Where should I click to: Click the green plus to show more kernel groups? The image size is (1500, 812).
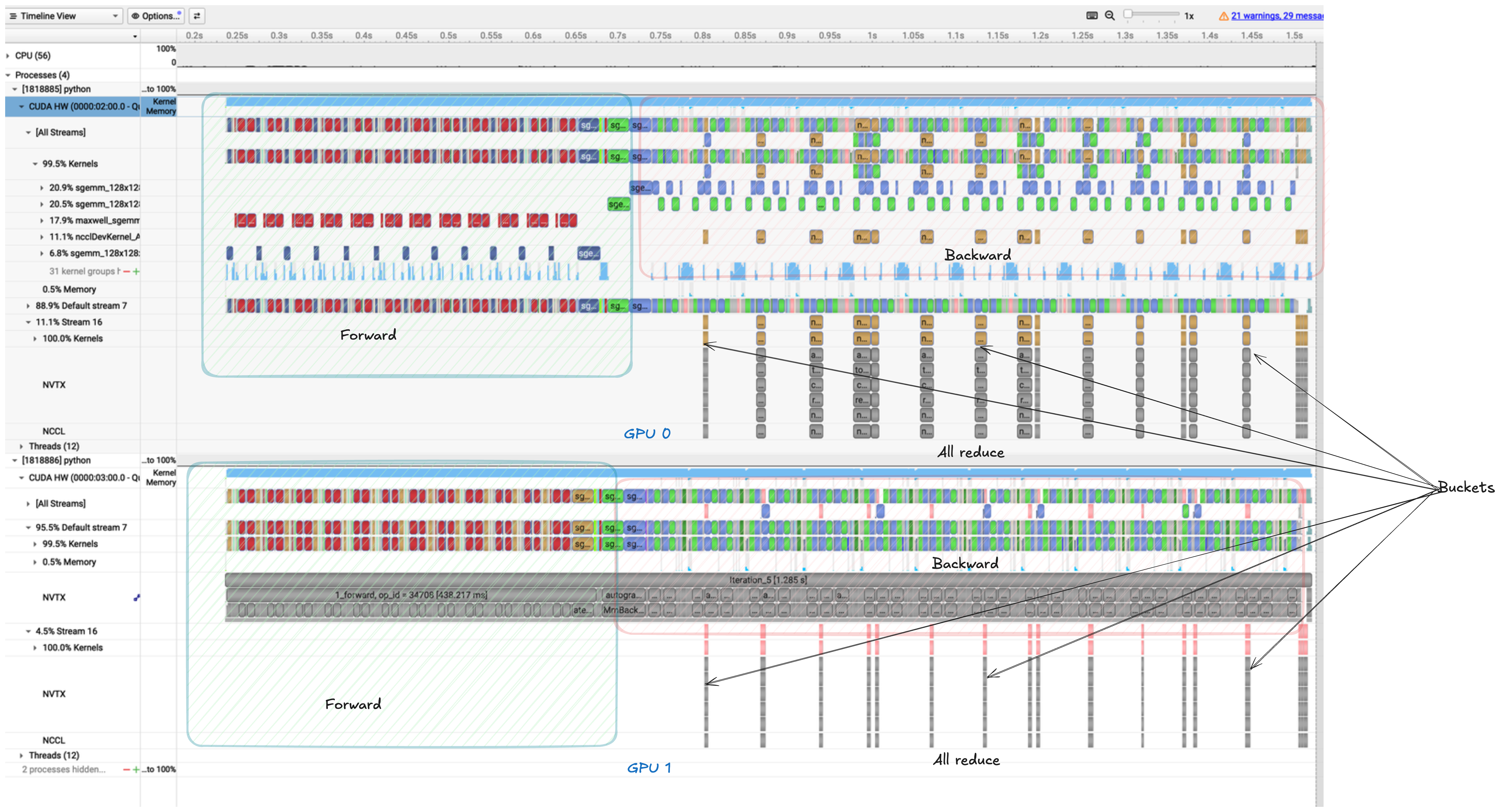[136, 271]
